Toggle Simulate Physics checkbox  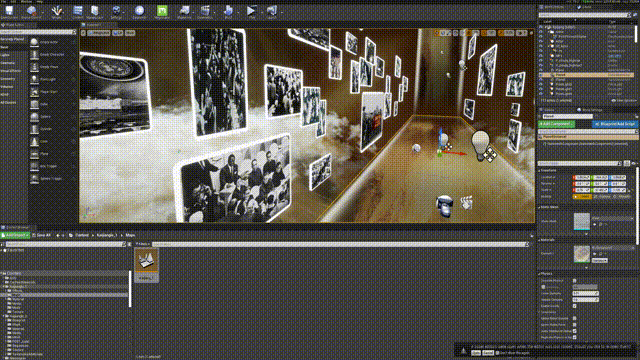click(x=574, y=281)
